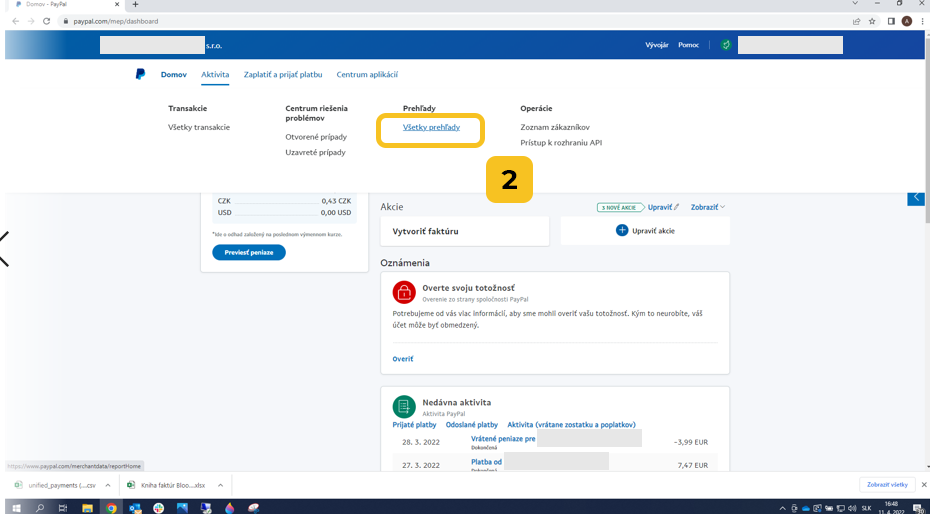Open Outlook from the taskbar

click(x=135, y=508)
